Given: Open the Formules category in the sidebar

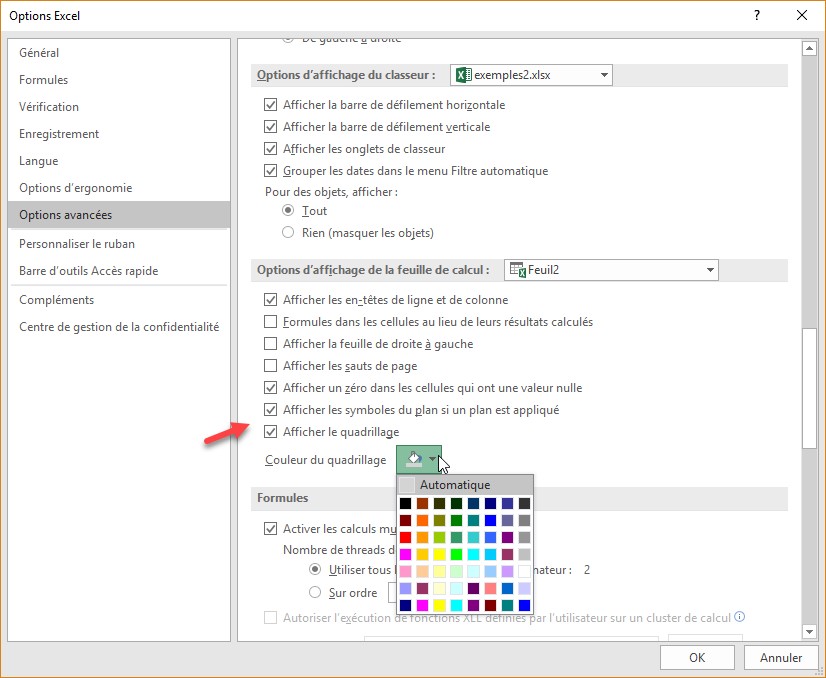Looking at the screenshot, I should coord(44,80).
